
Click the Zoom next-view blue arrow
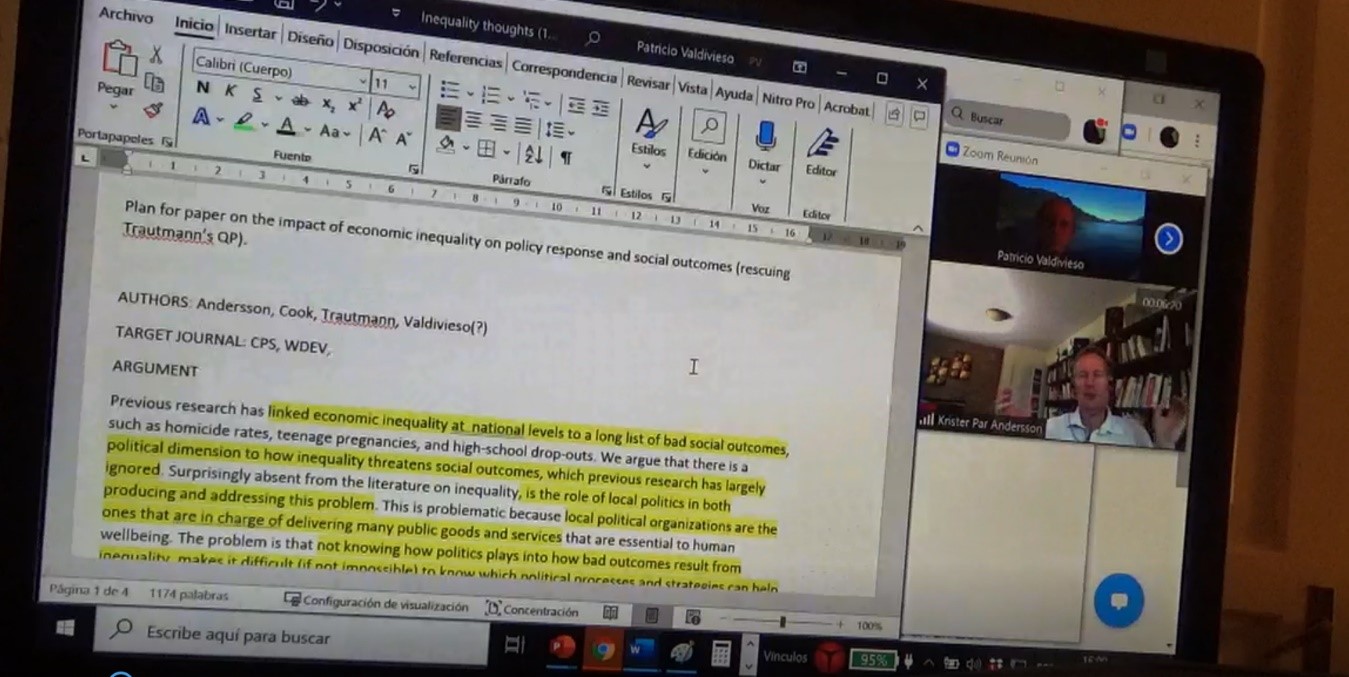click(x=1168, y=239)
